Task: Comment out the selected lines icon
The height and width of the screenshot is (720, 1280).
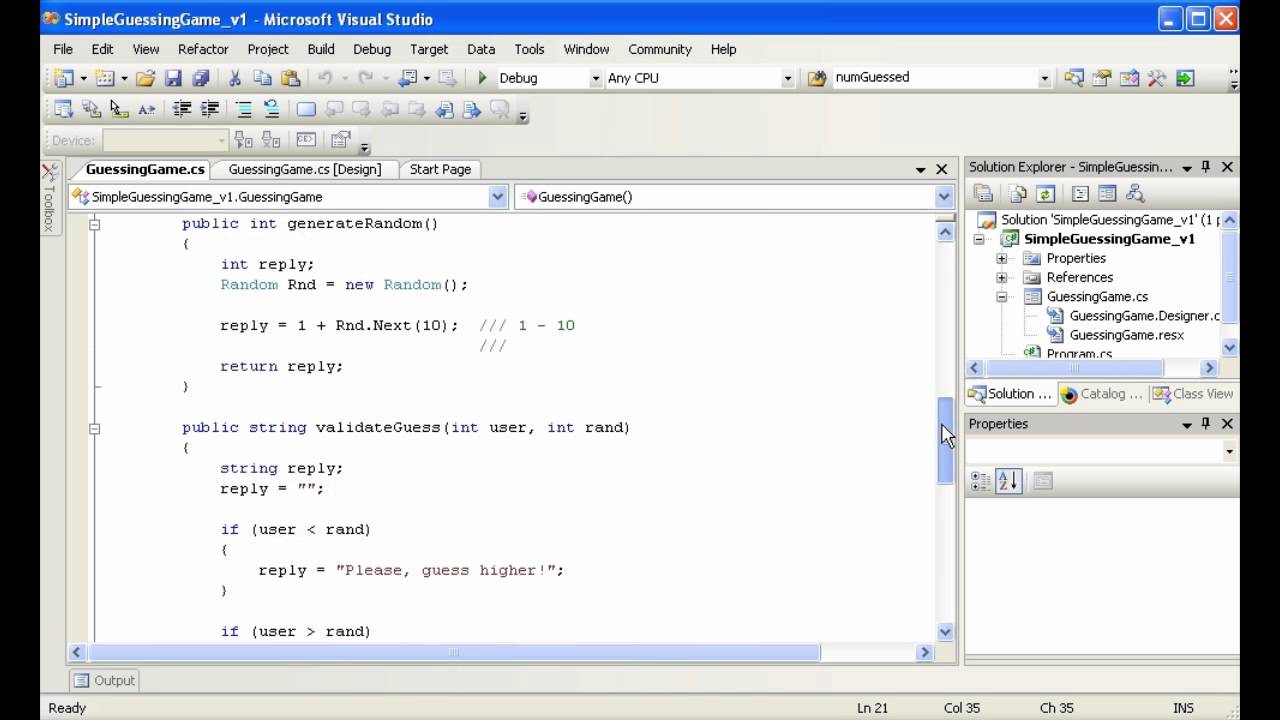Action: tap(243, 109)
